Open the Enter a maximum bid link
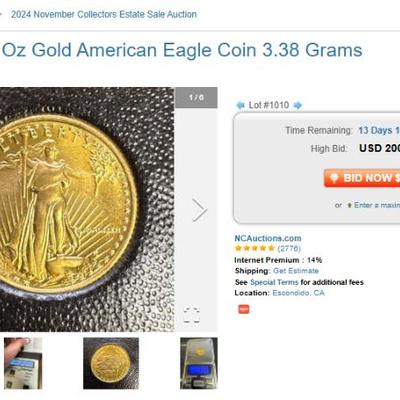 pyautogui.click(x=377, y=205)
